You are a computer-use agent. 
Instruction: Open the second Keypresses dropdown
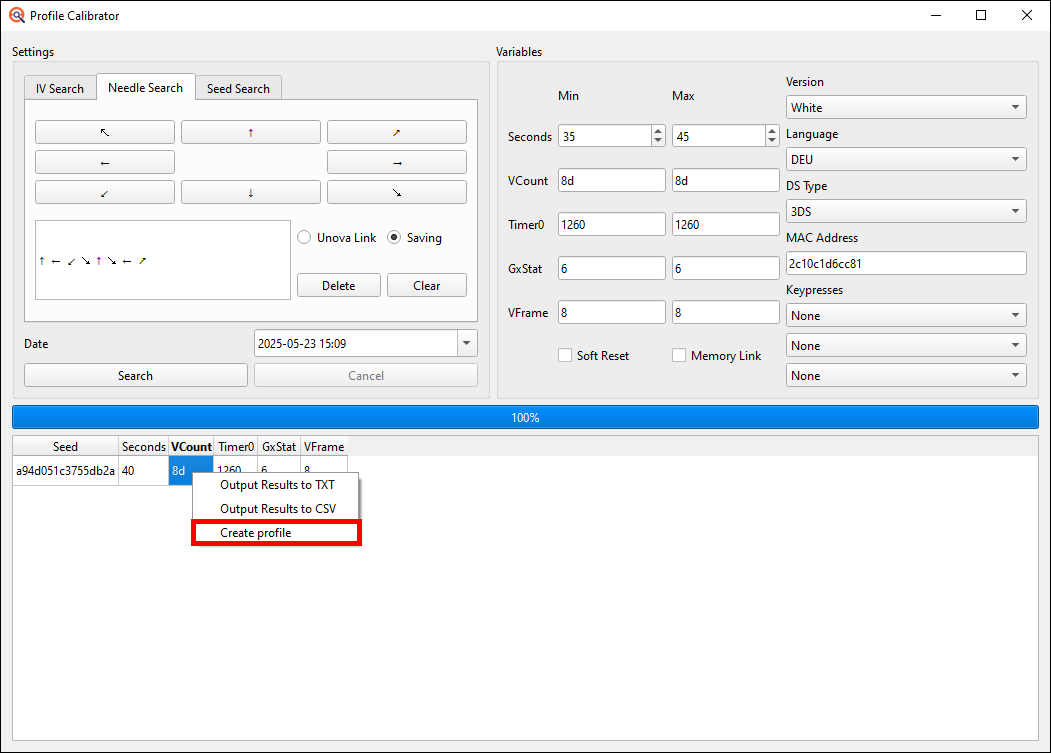(906, 345)
